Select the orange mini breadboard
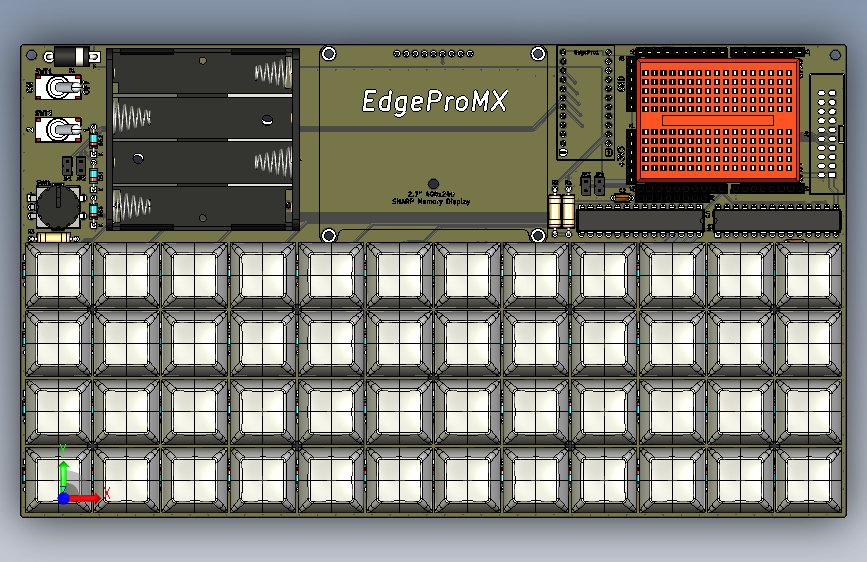The width and height of the screenshot is (867, 562). (x=719, y=120)
